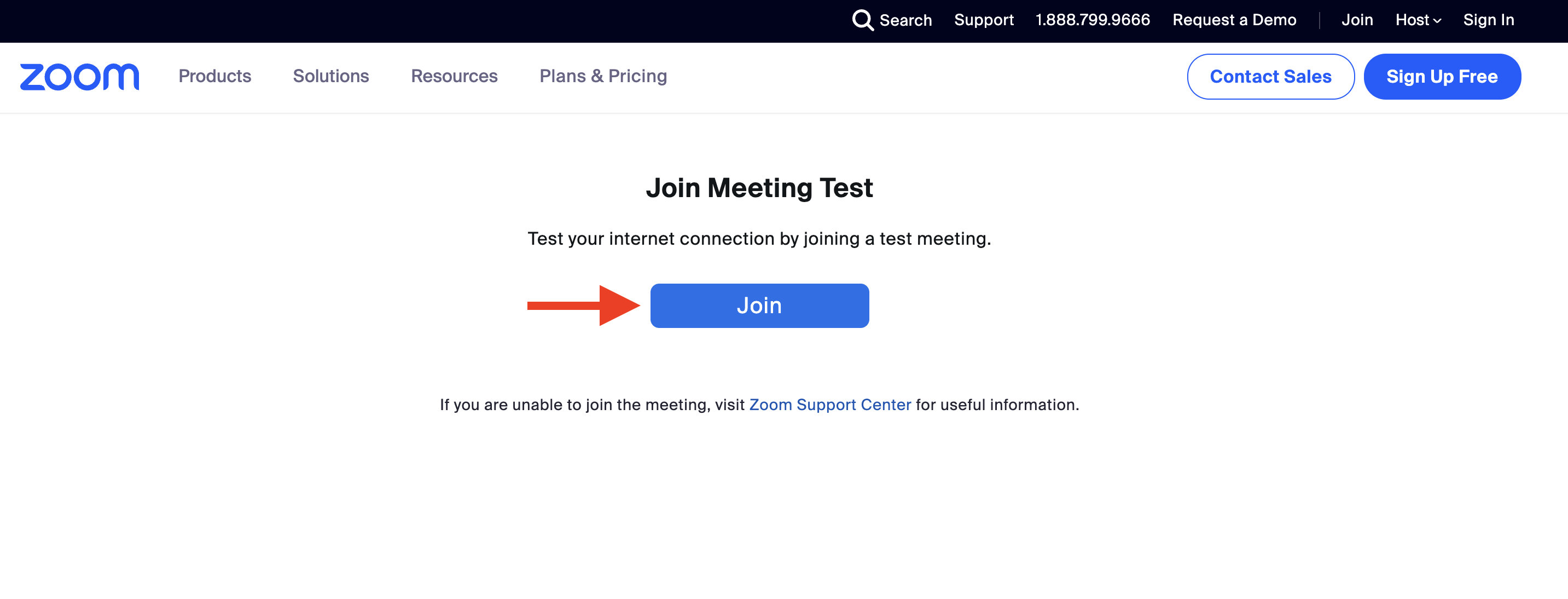1568x599 pixels.
Task: Open the Request a Demo link
Action: click(x=1234, y=20)
